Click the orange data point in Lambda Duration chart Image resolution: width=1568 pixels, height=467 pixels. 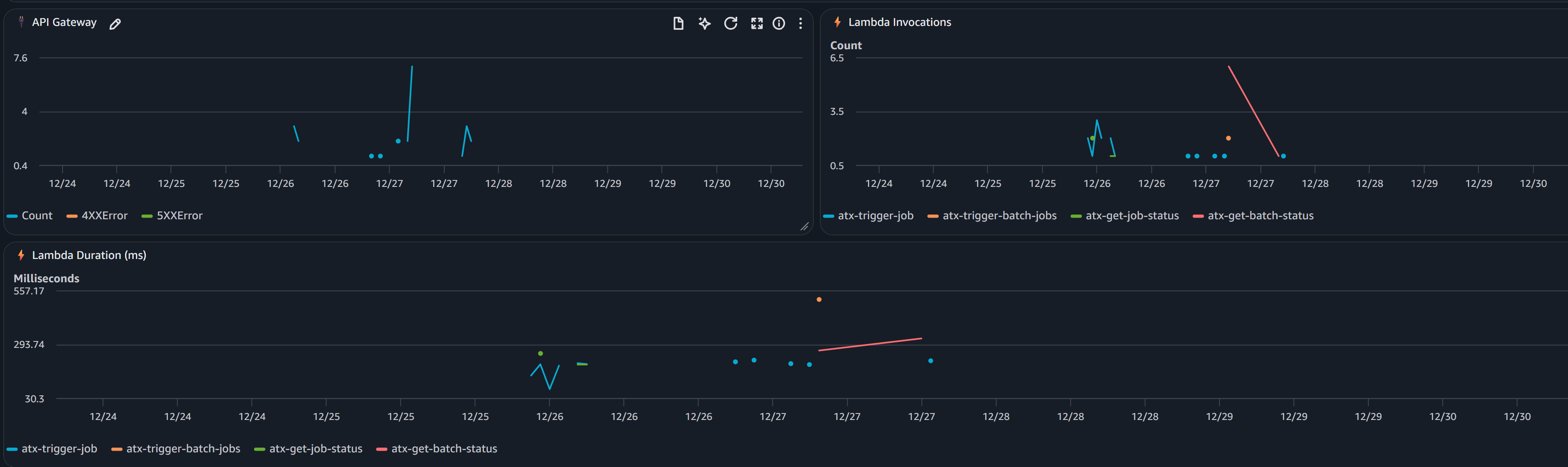pos(819,299)
